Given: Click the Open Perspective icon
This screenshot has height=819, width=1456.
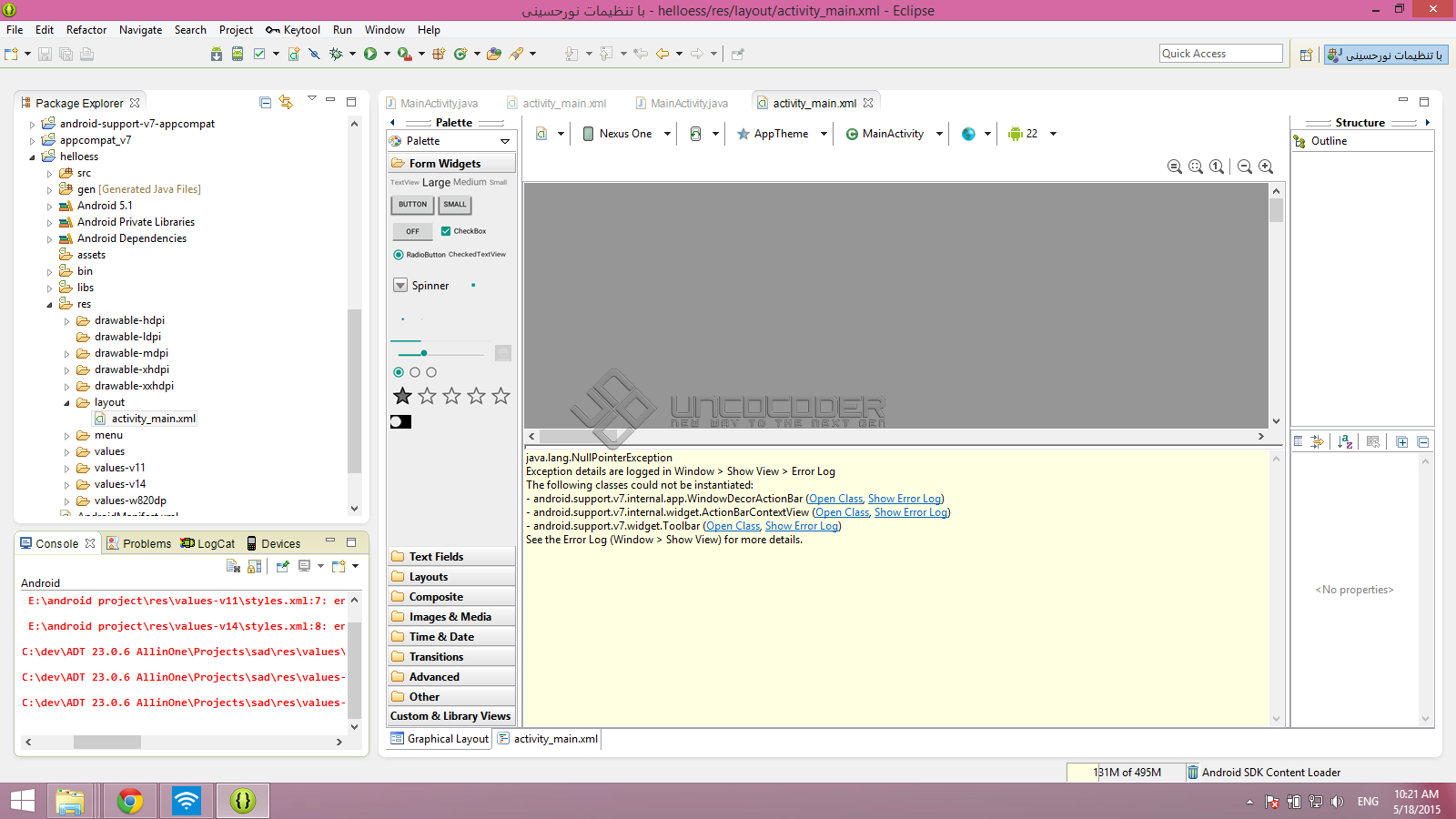Looking at the screenshot, I should [1306, 55].
